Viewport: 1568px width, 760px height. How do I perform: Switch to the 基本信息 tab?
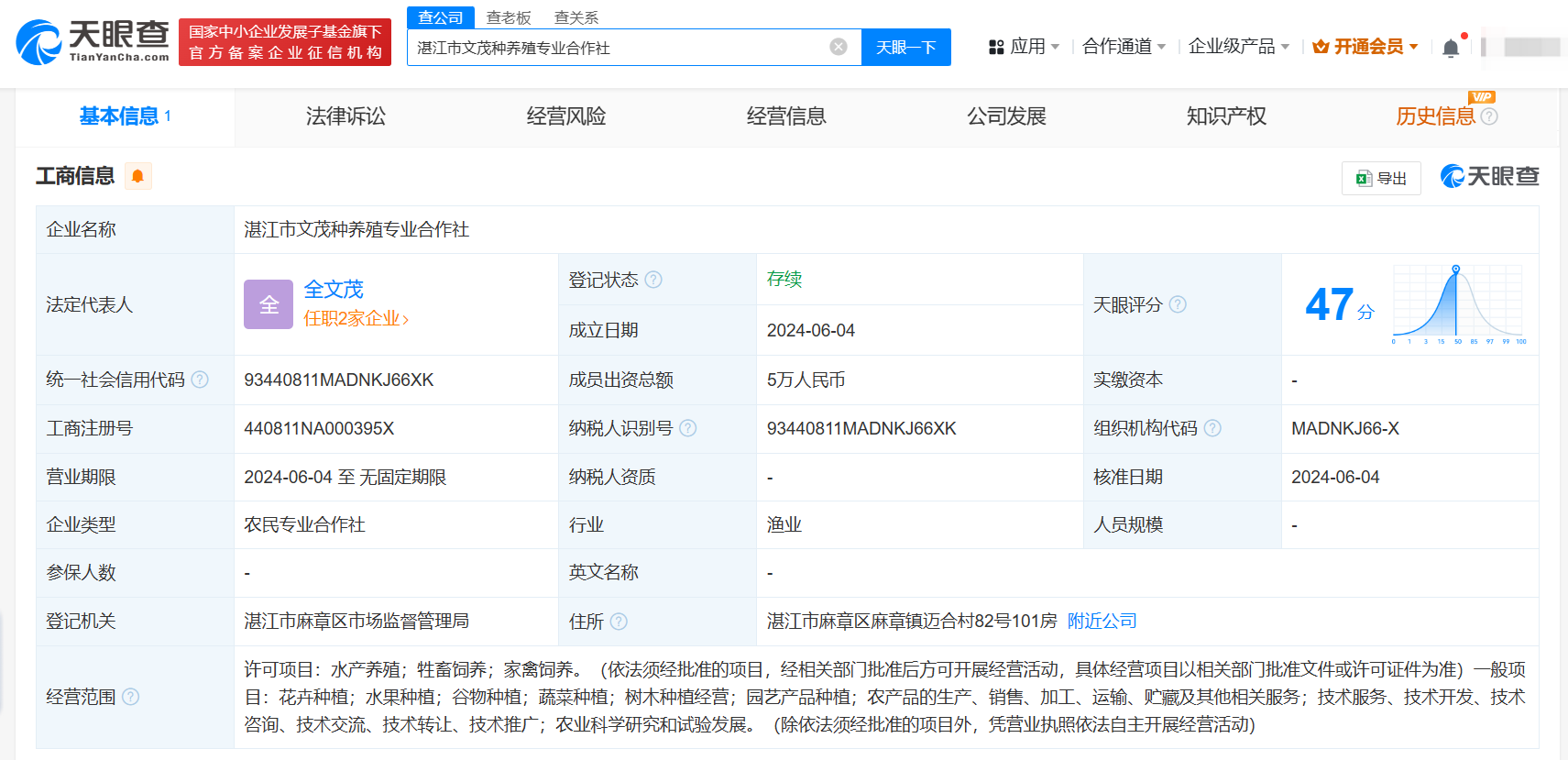pos(125,116)
